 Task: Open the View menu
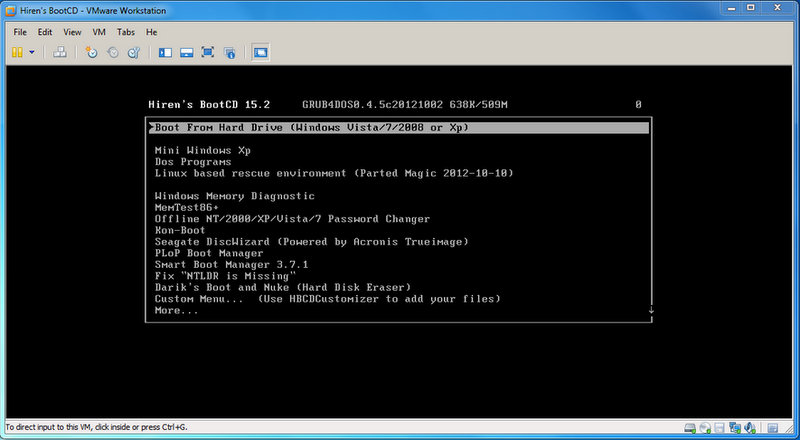72,32
